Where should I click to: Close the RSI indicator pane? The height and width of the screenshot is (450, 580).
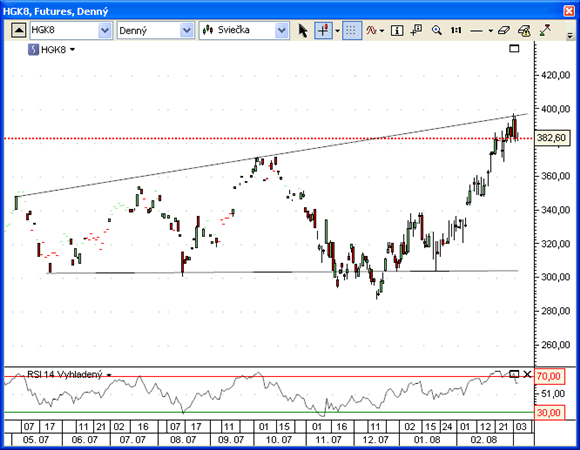[527, 375]
